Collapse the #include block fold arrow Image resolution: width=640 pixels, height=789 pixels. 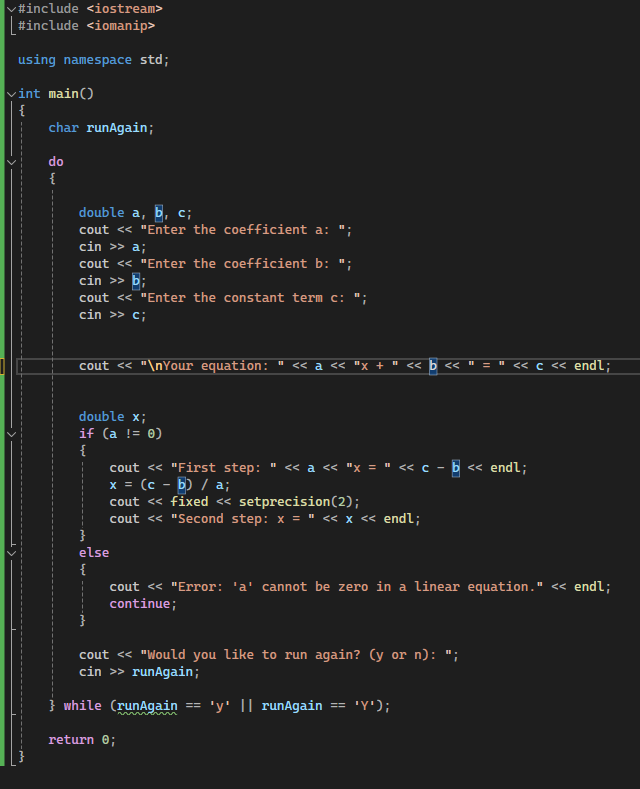[x=12, y=9]
